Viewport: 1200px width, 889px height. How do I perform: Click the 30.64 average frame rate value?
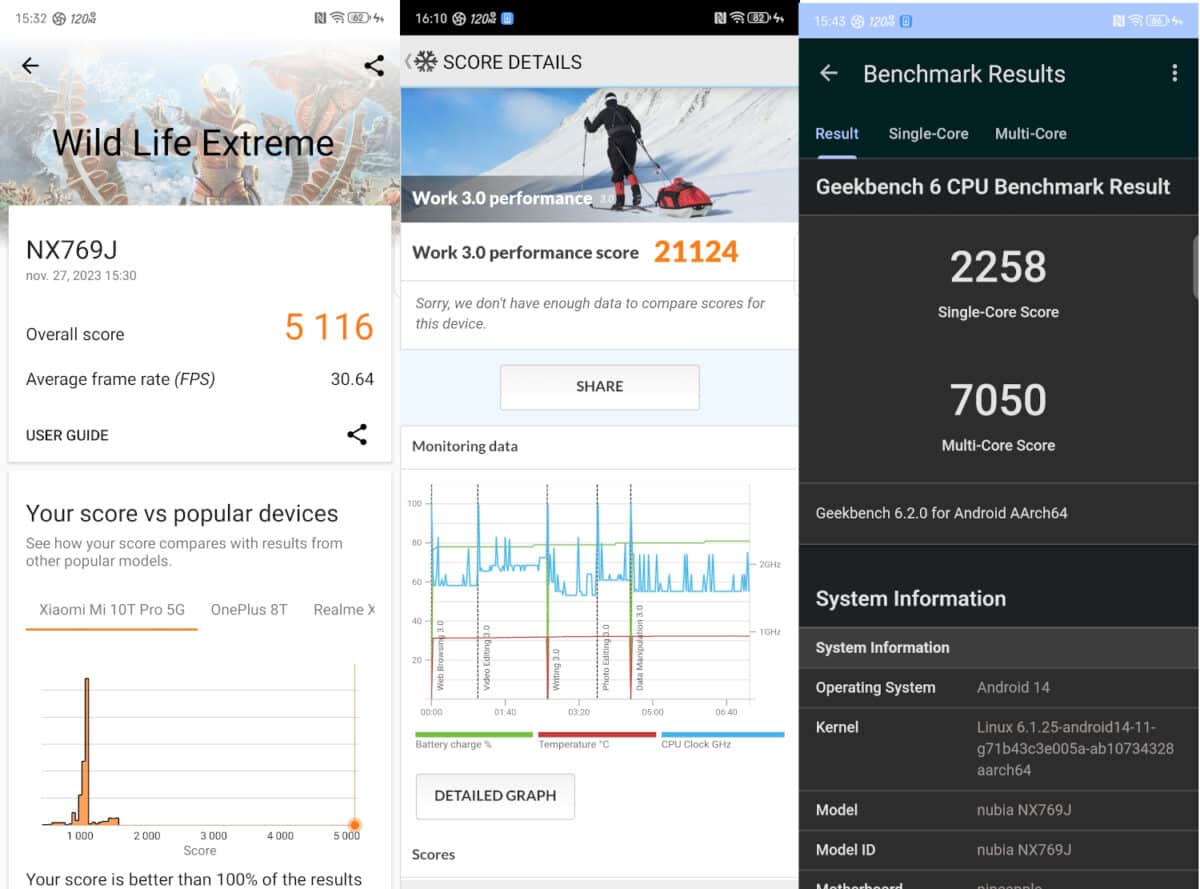pos(352,379)
